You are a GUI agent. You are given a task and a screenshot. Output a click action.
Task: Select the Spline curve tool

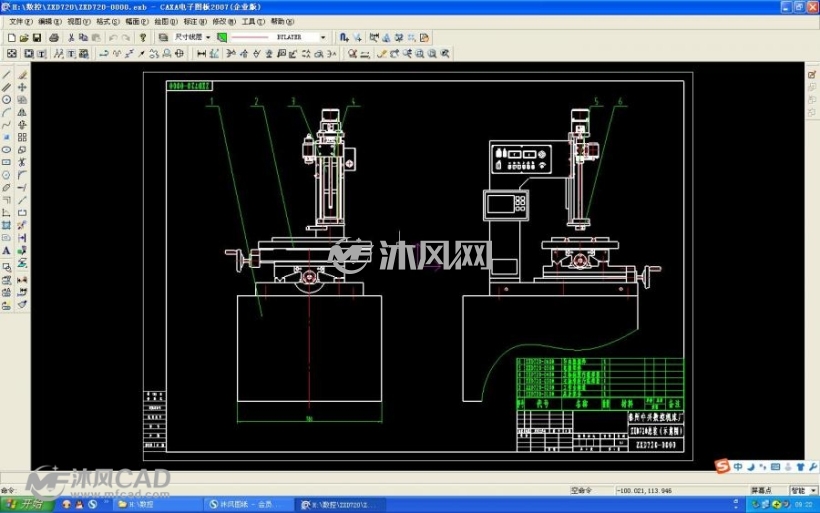(6, 124)
